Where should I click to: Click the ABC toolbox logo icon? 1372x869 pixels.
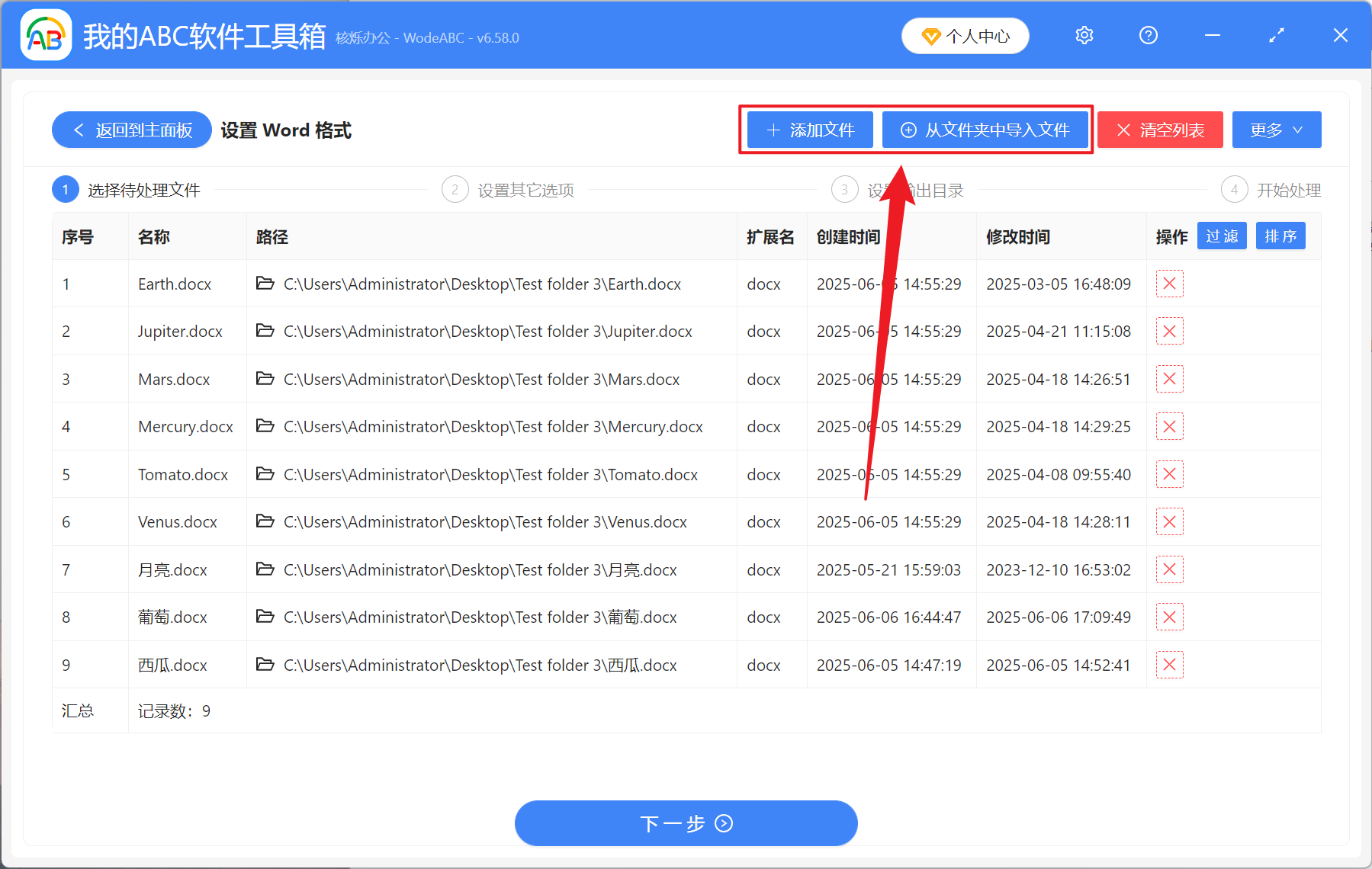45,35
